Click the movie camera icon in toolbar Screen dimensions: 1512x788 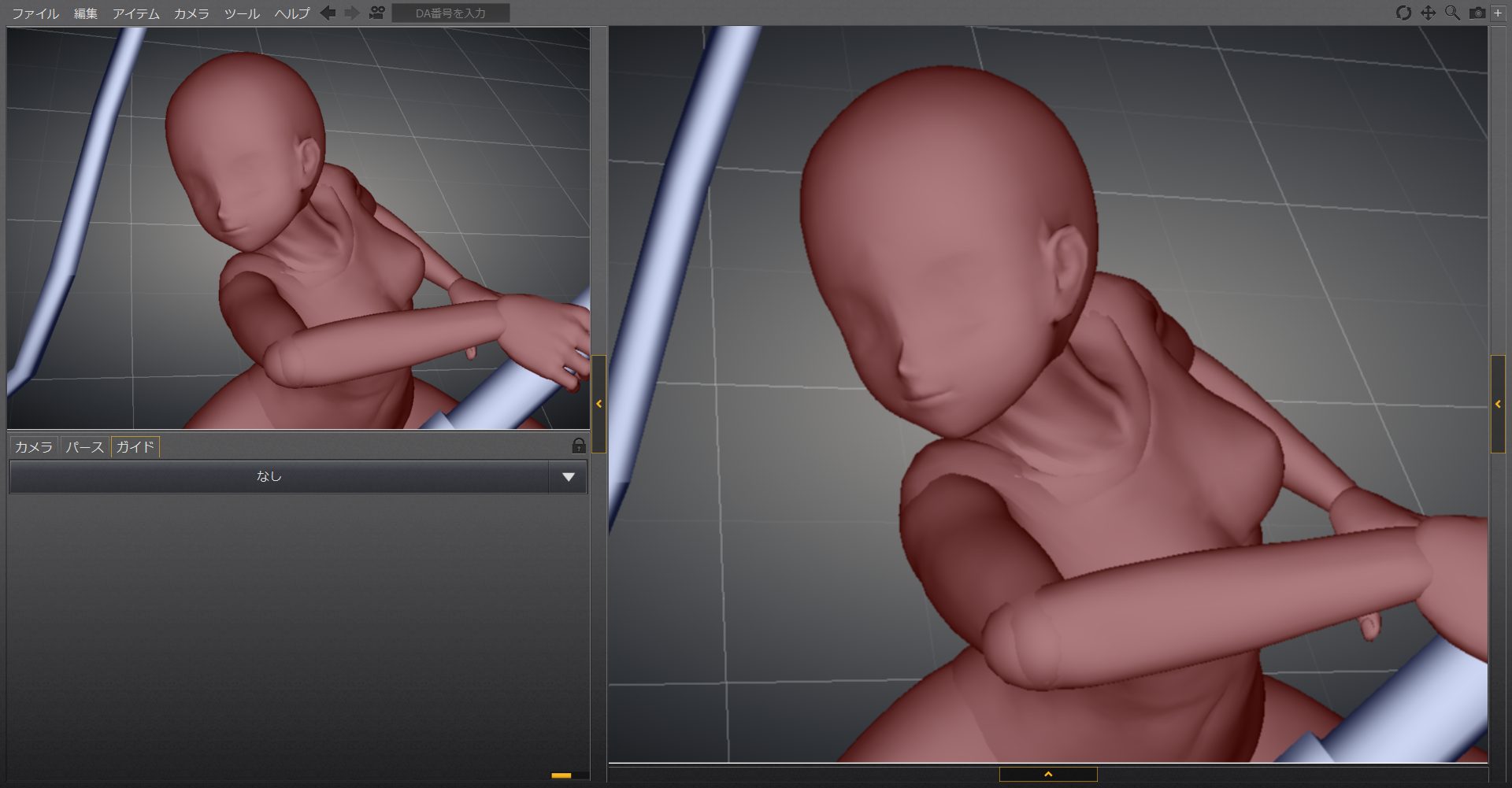point(376,13)
